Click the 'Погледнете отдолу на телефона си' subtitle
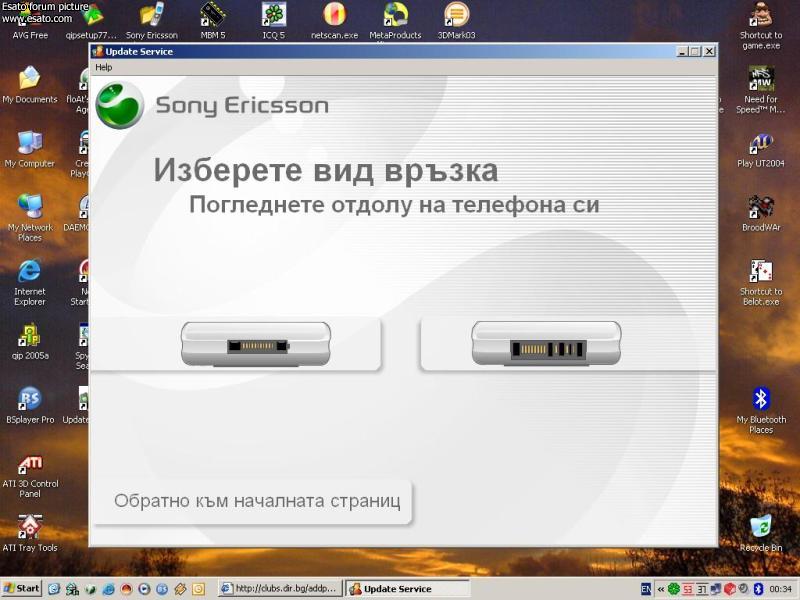The height and width of the screenshot is (600, 800). (394, 205)
